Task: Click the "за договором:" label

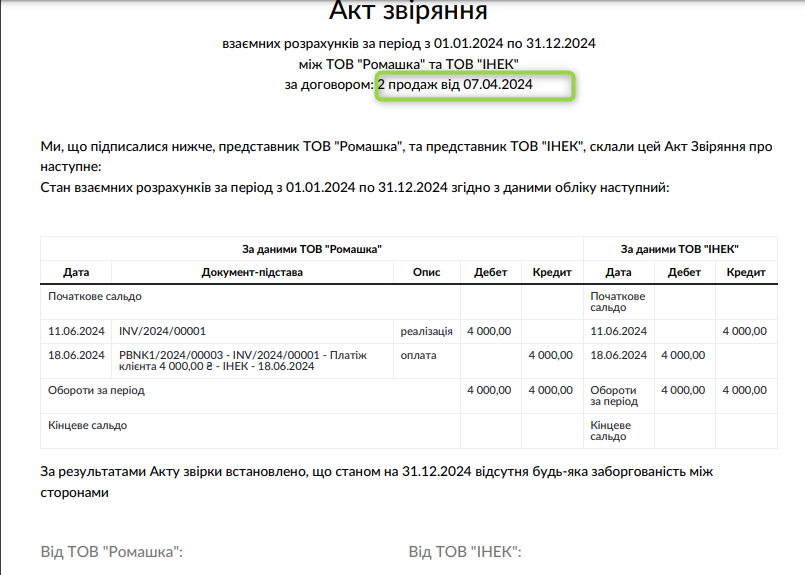Action: point(329,86)
